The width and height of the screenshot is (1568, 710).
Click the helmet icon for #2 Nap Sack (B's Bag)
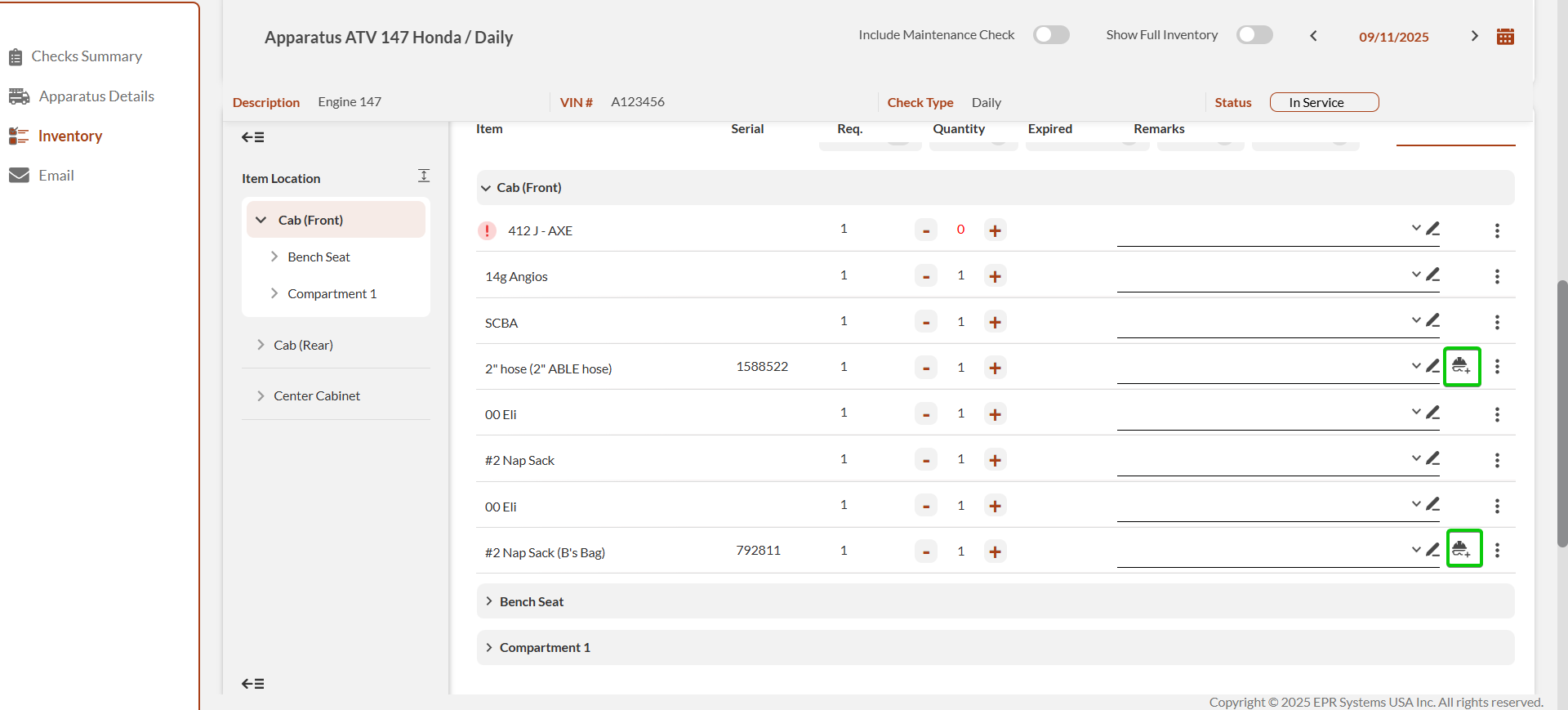pos(1463,548)
